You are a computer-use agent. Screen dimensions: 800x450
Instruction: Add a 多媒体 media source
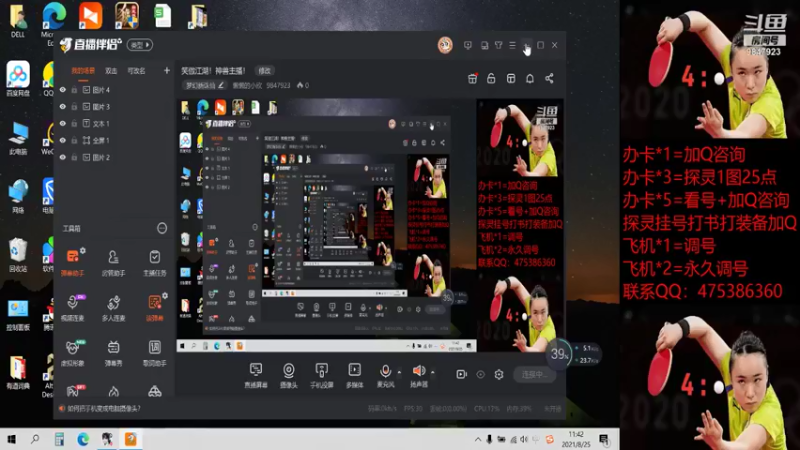tap(355, 375)
